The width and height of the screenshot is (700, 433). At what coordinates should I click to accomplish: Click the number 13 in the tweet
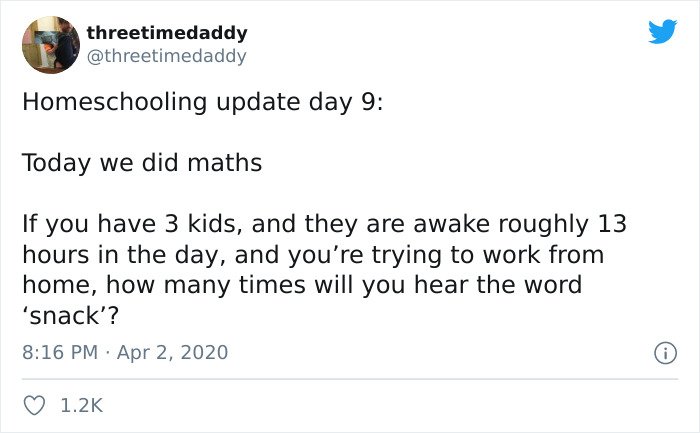[612, 224]
